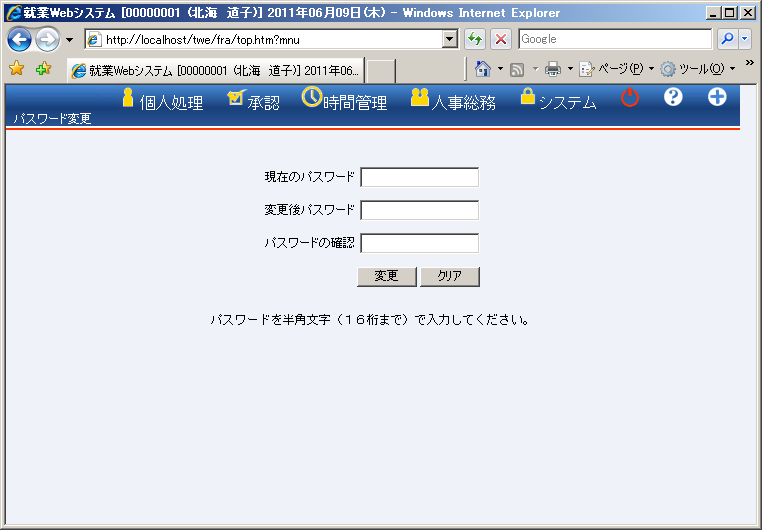This screenshot has width=762, height=530.
Task: Focus the パスワードの確認 field
Action: (419, 243)
